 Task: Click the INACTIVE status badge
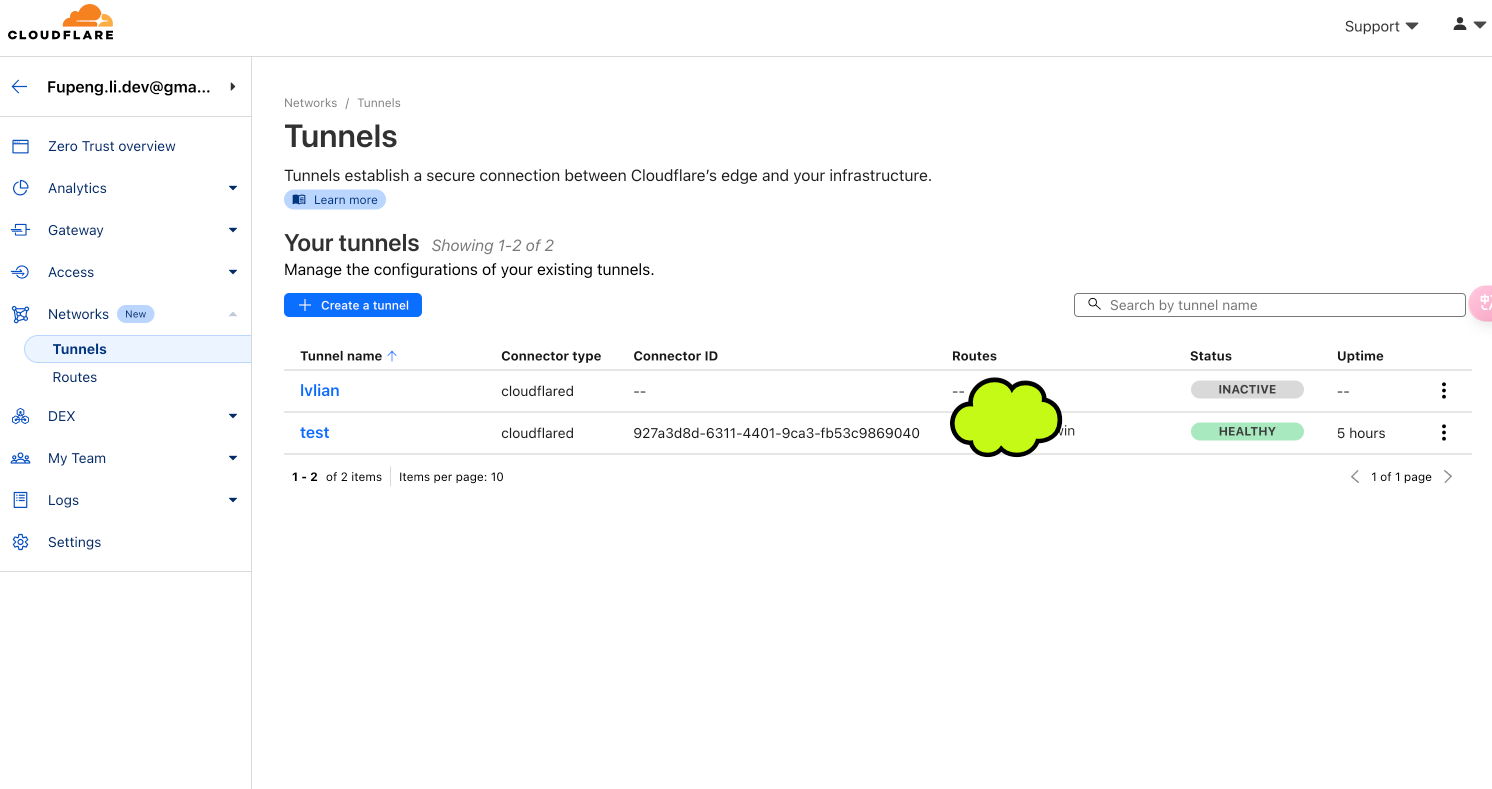click(x=1247, y=390)
